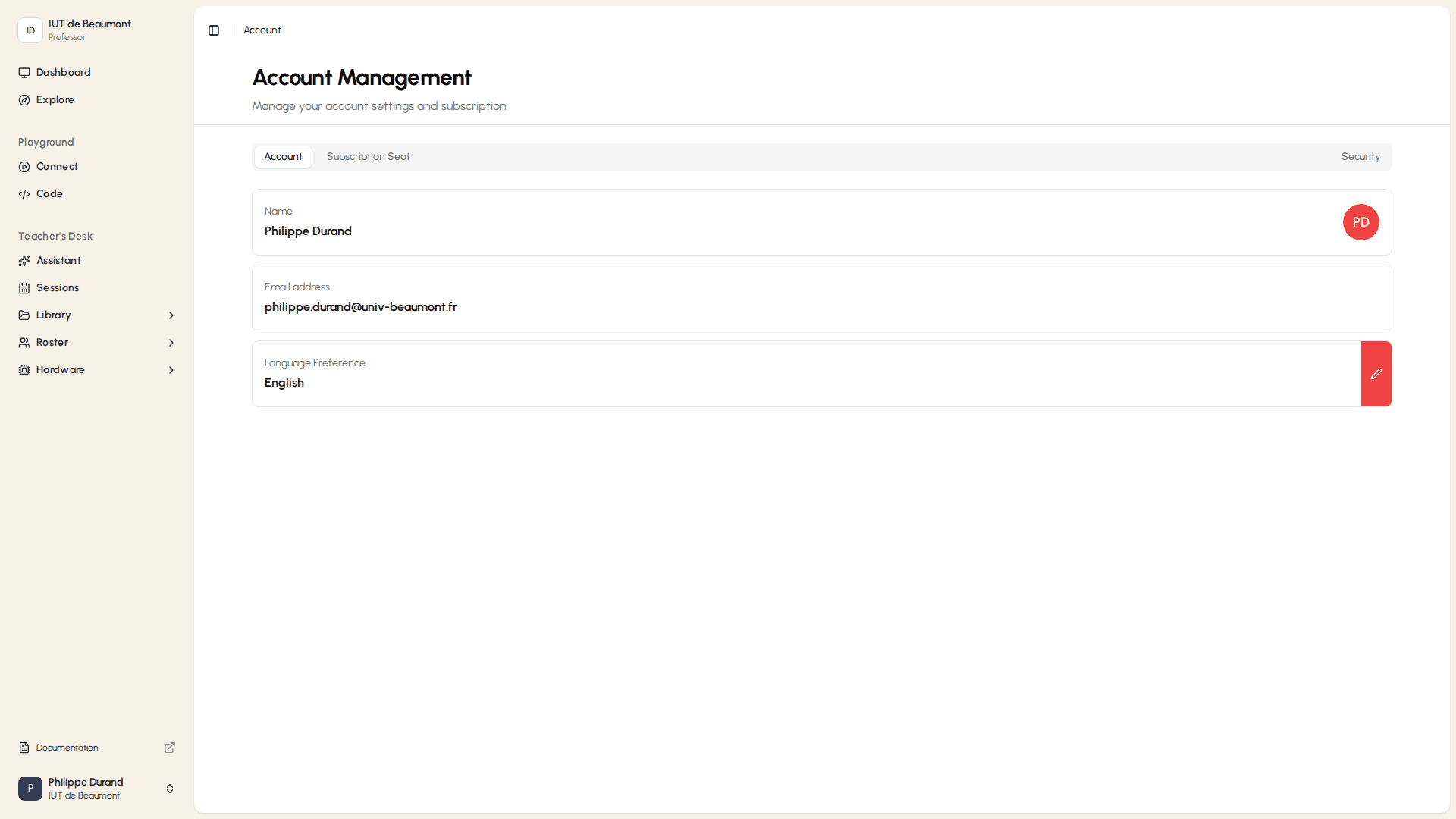Click the ID organization logo badge
Image resolution: width=1456 pixels, height=819 pixels.
30,30
